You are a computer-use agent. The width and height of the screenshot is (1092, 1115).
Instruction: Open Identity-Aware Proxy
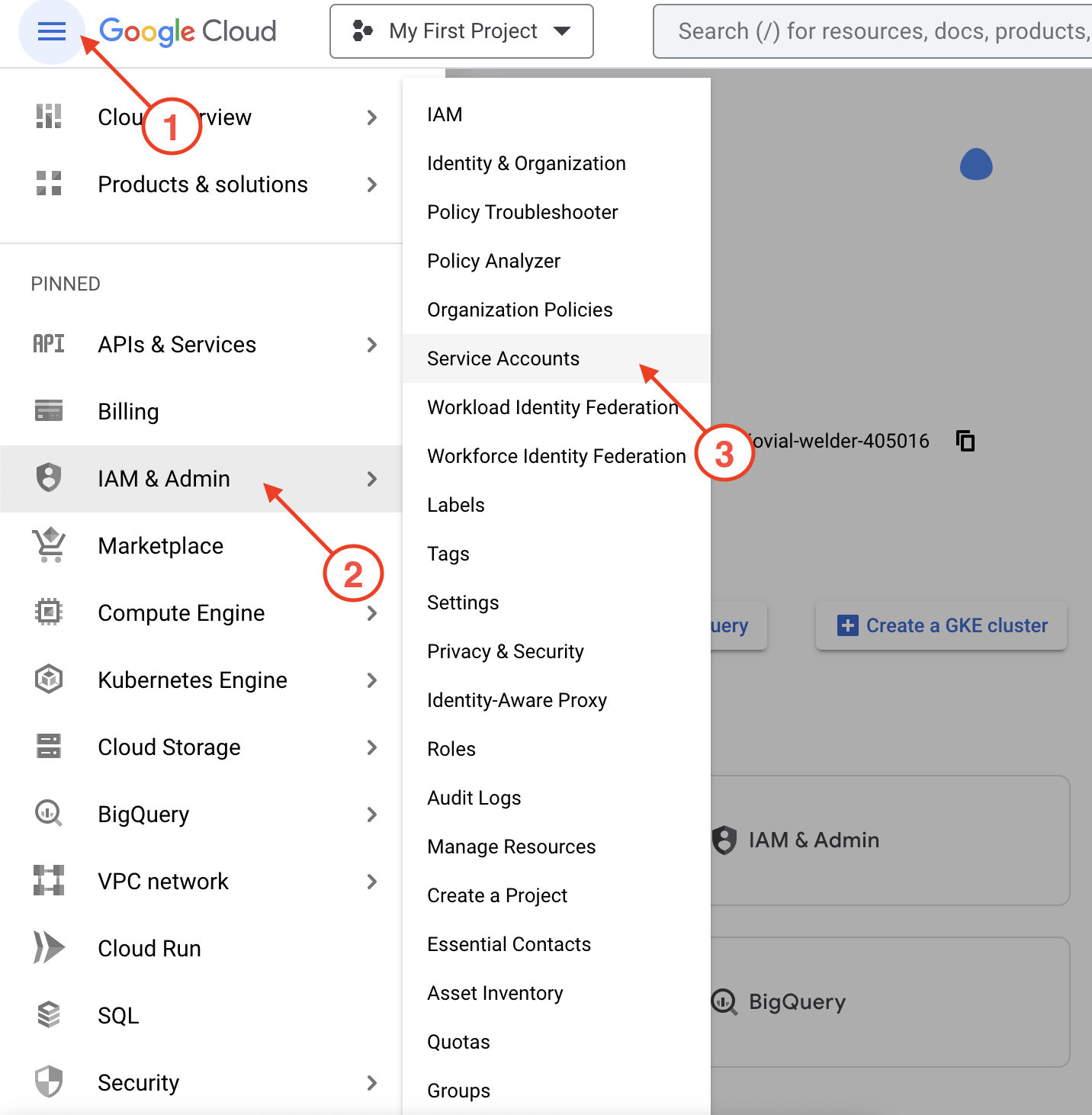[x=557, y=700]
